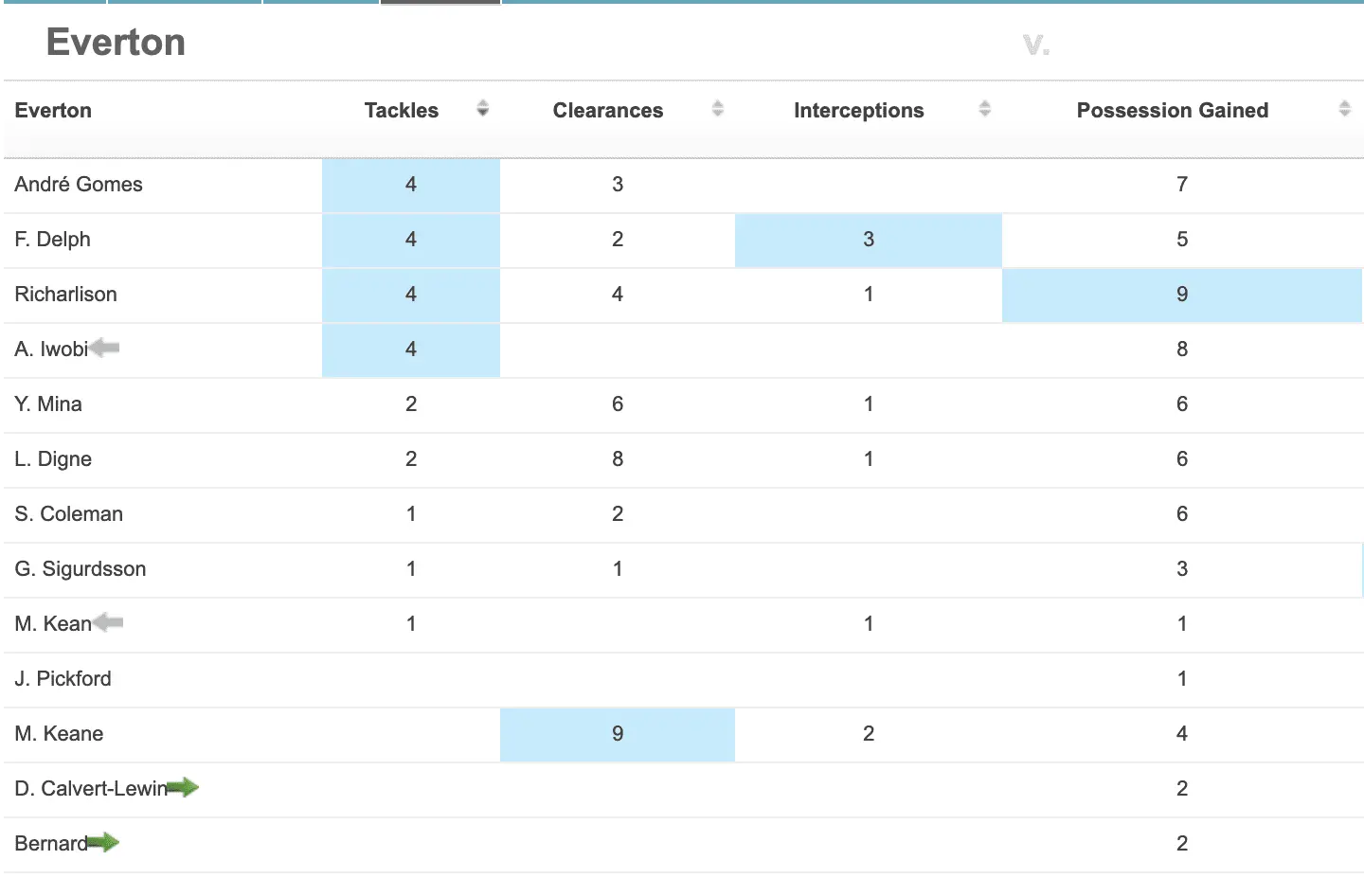Select player name Bernard

(51, 844)
